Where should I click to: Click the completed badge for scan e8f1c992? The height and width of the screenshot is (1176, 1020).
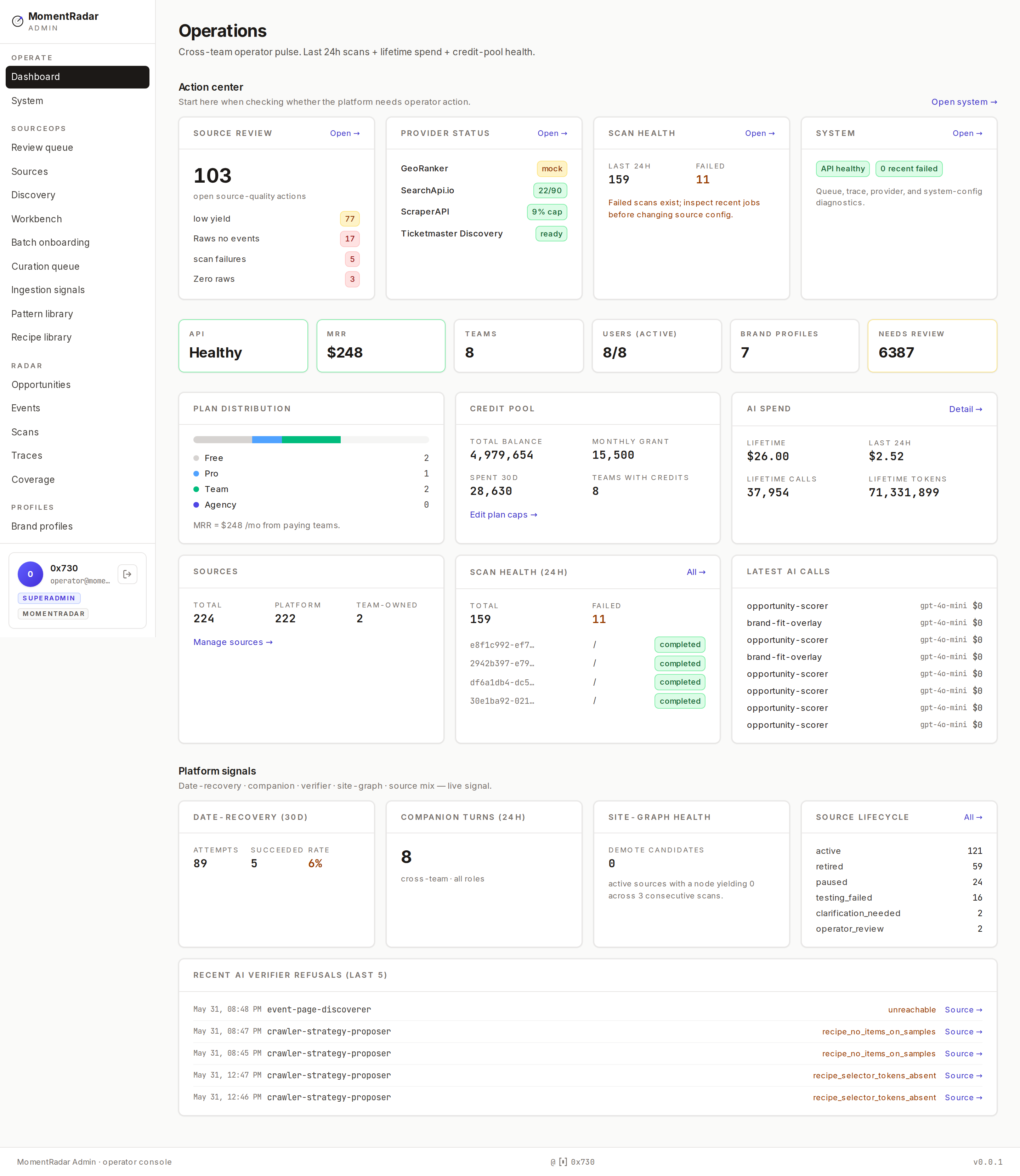pyautogui.click(x=680, y=645)
